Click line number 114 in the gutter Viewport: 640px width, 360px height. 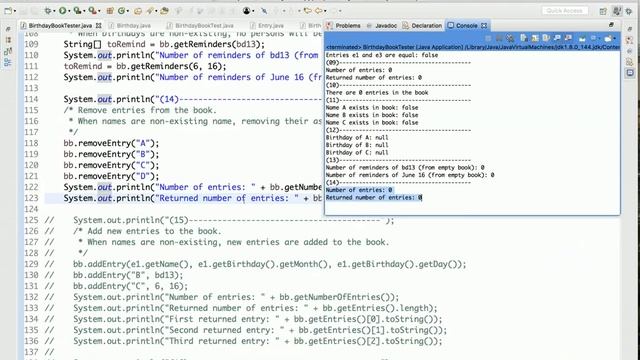tap(31, 99)
